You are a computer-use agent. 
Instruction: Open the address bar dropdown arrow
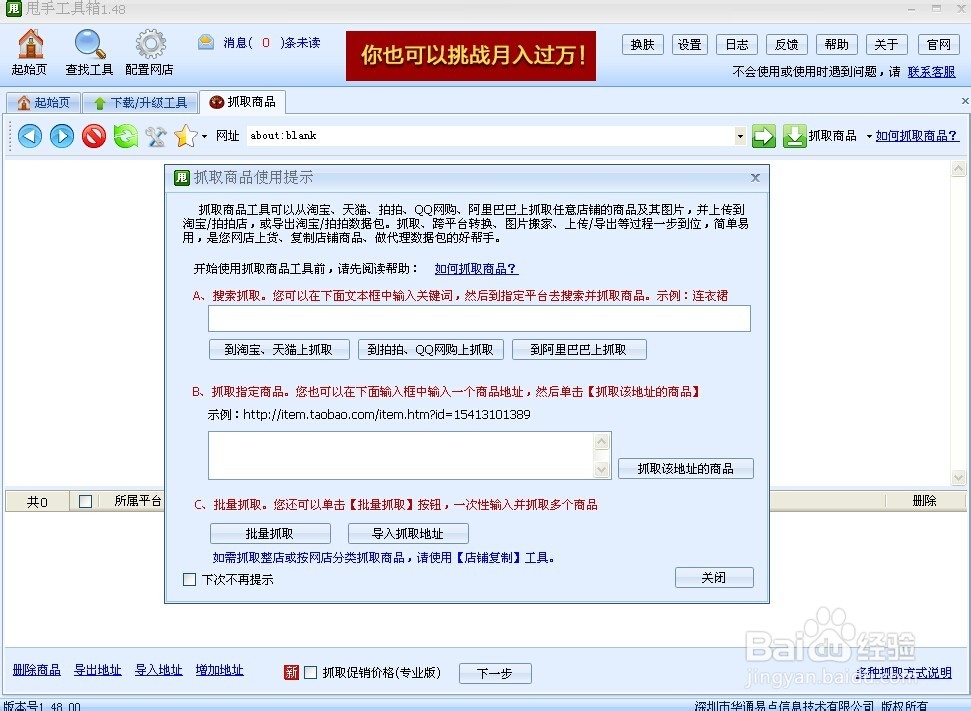tap(739, 135)
